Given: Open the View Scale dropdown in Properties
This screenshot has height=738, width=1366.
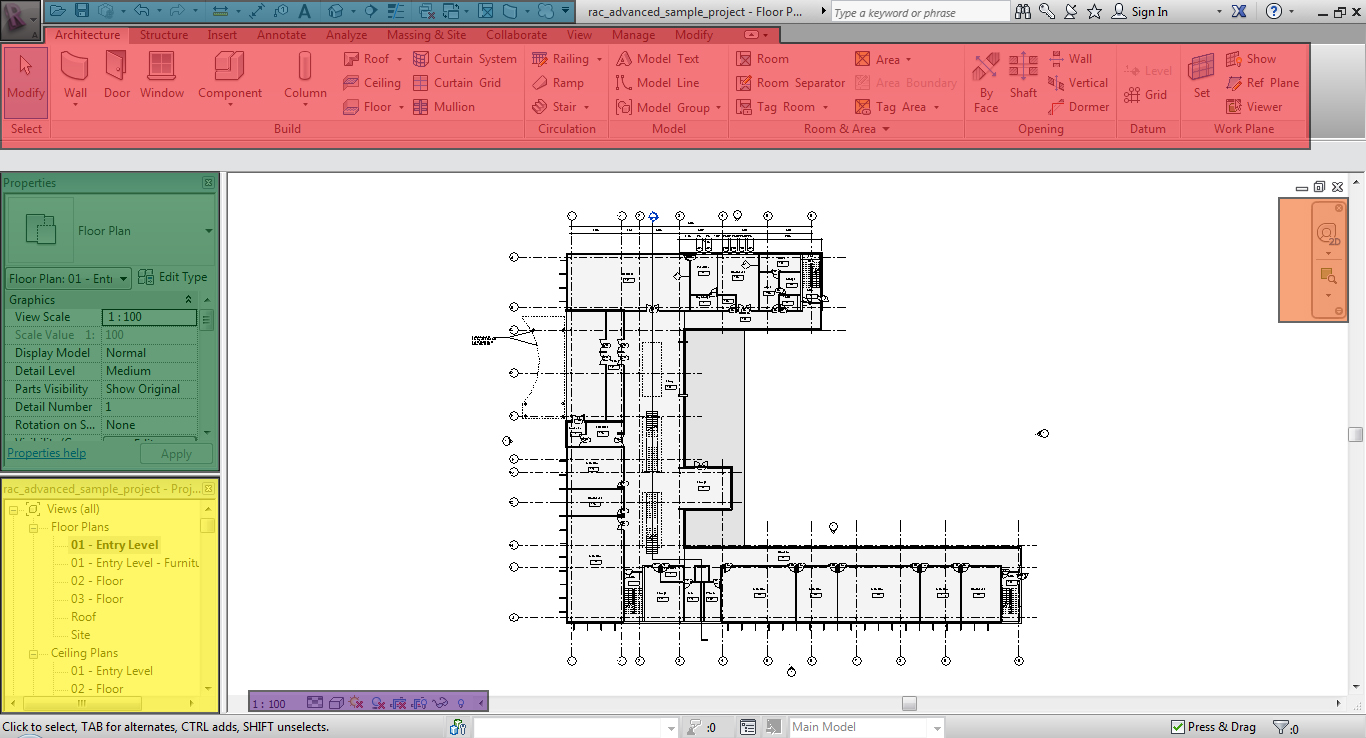Looking at the screenshot, I should pyautogui.click(x=149, y=316).
